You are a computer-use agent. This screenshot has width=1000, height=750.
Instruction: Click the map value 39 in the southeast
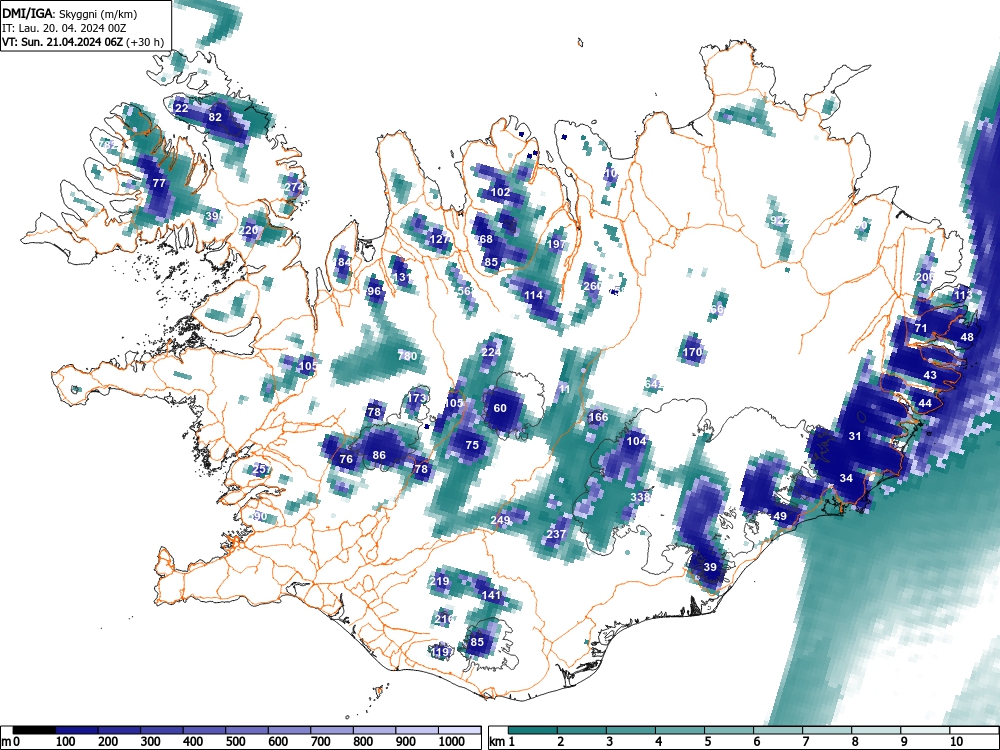click(x=710, y=567)
